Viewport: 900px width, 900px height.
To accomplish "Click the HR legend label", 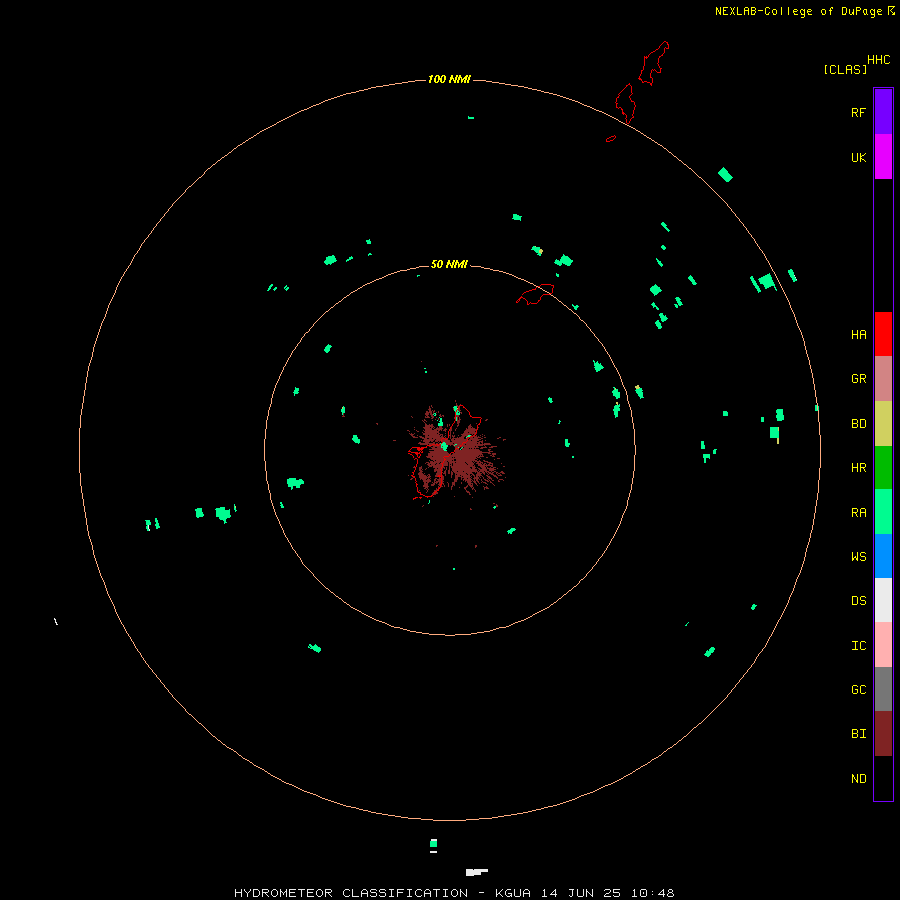I will click(858, 468).
